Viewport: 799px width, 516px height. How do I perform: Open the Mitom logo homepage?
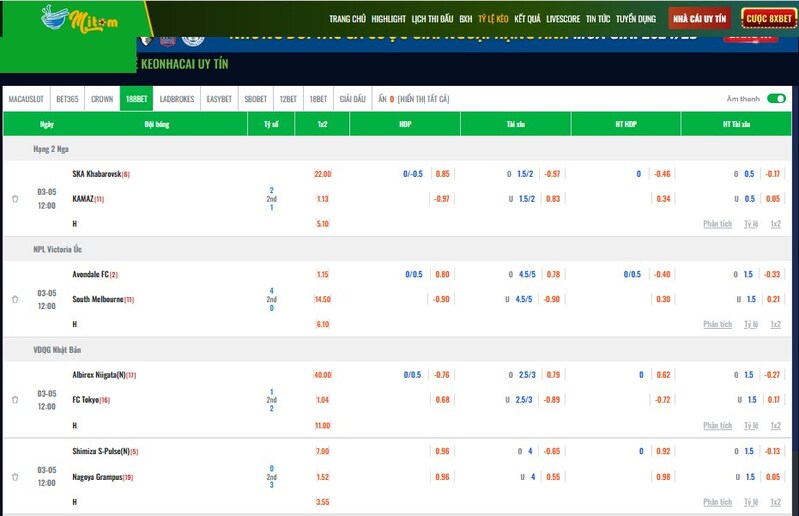pos(80,19)
